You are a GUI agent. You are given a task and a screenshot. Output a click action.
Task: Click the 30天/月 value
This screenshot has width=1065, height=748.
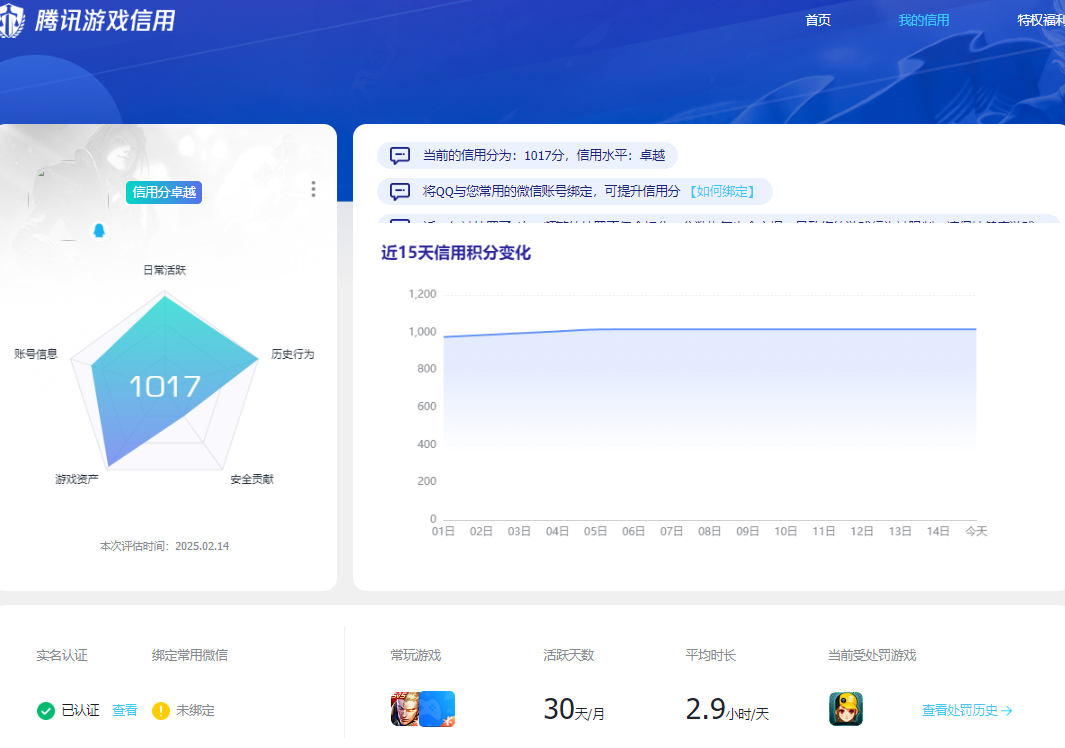click(574, 709)
